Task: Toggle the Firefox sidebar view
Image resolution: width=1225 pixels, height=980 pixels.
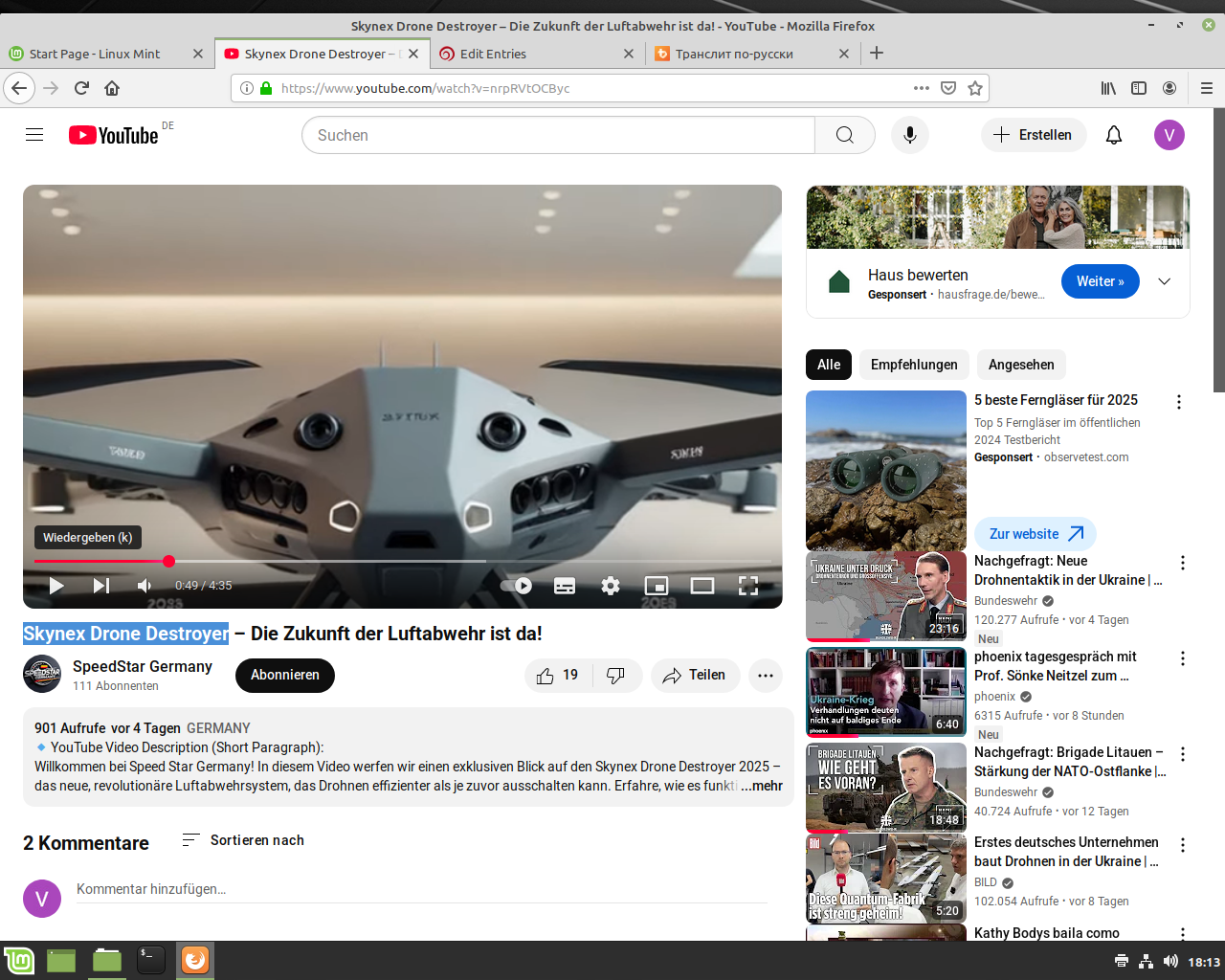Action: point(1139,88)
